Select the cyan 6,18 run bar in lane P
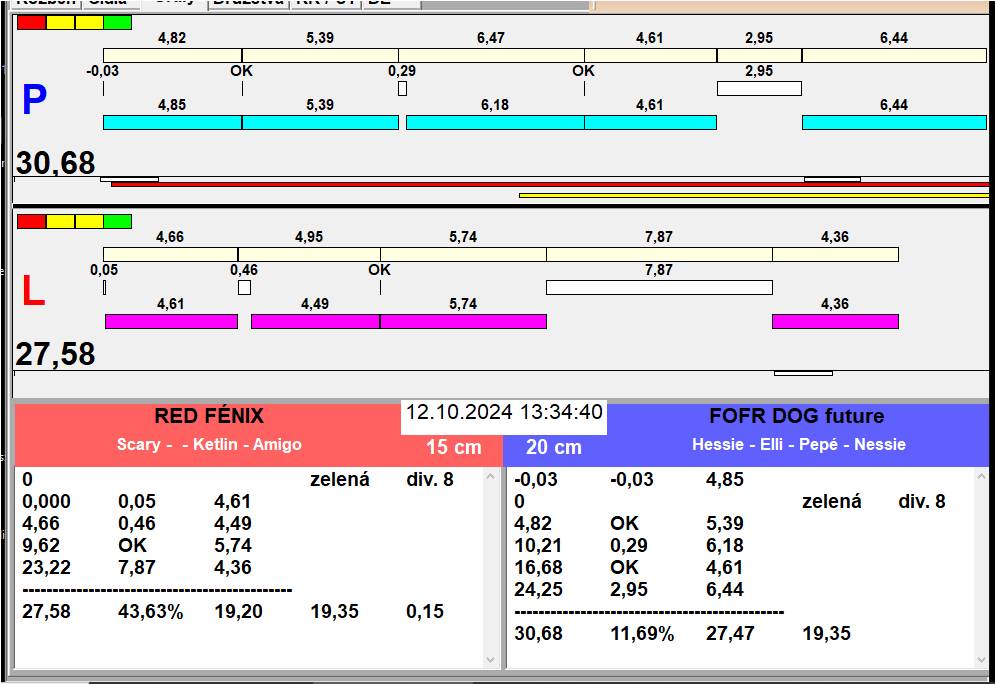 click(x=495, y=122)
